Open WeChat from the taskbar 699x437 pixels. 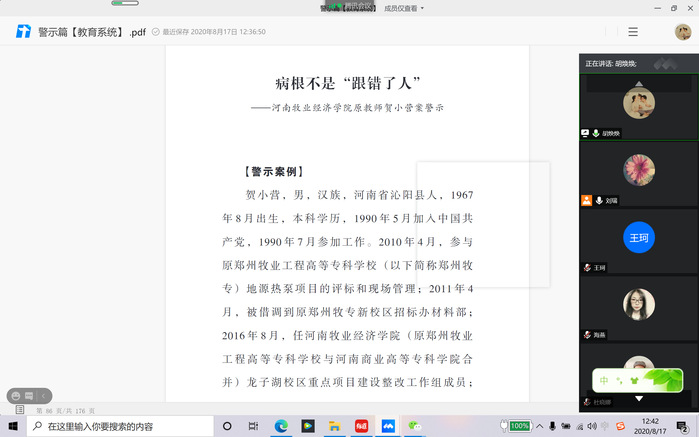tap(414, 426)
